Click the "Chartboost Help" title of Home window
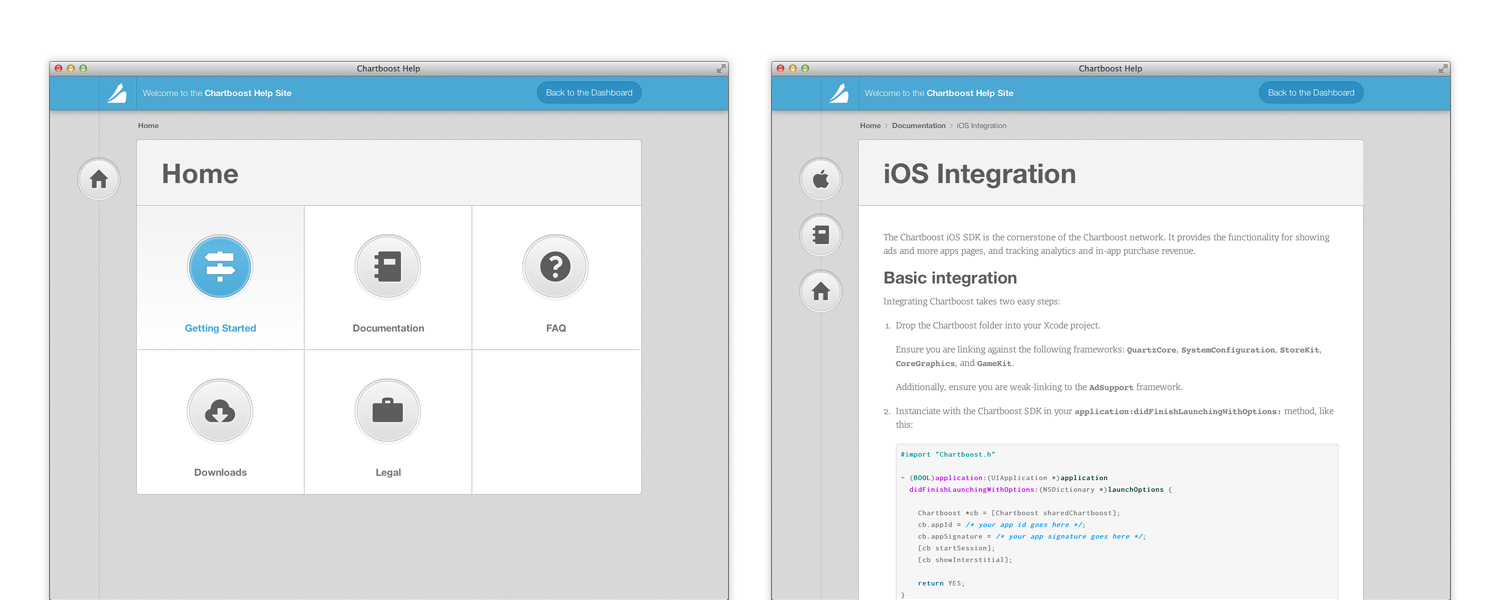Image resolution: width=1500 pixels, height=600 pixels. coord(388,69)
